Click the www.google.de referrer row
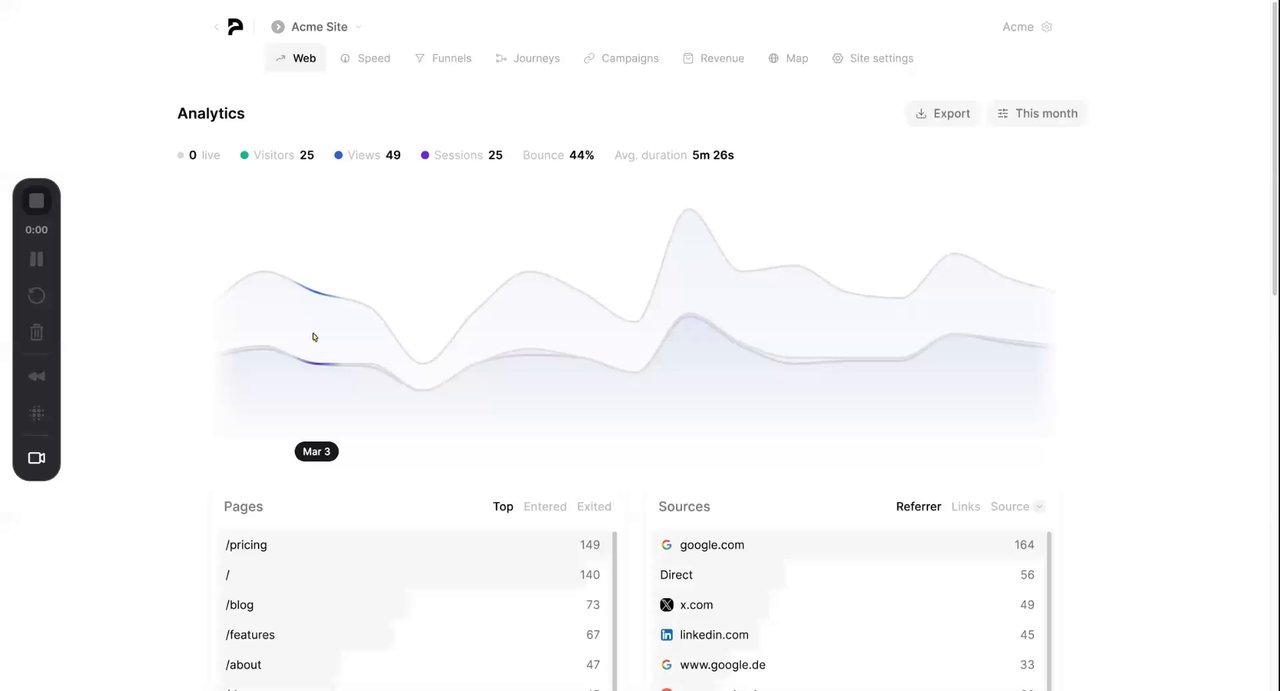The width and height of the screenshot is (1280, 691). click(x=847, y=665)
